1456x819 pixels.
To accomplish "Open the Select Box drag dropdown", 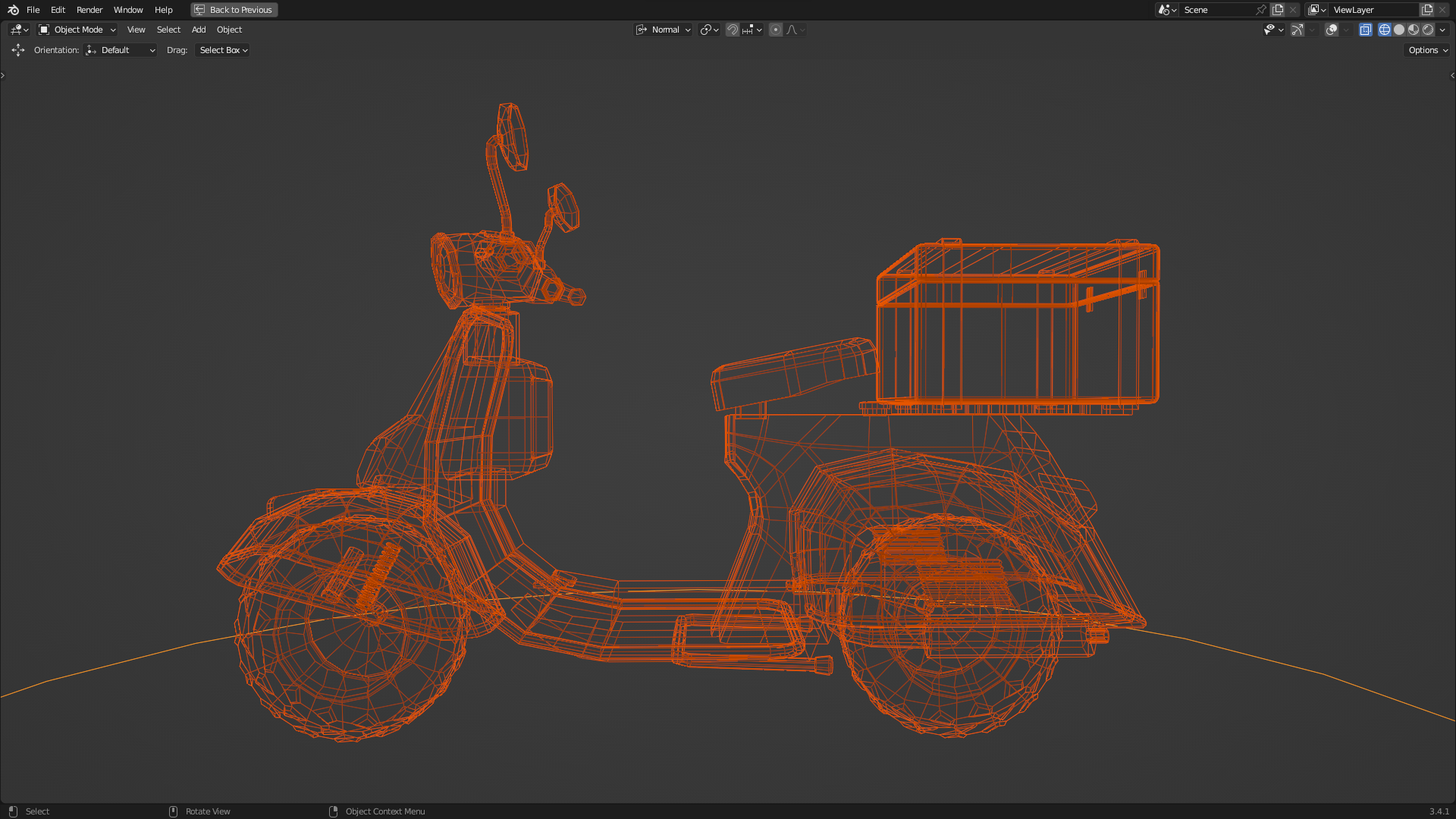I will 223,50.
